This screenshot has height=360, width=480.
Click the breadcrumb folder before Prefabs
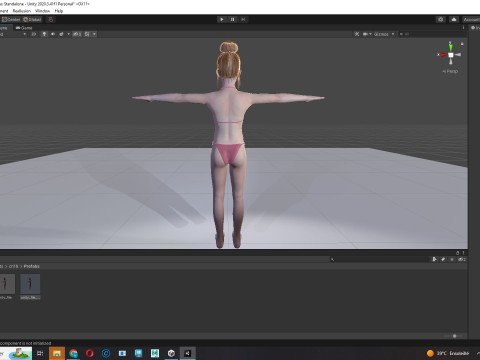tap(13, 266)
